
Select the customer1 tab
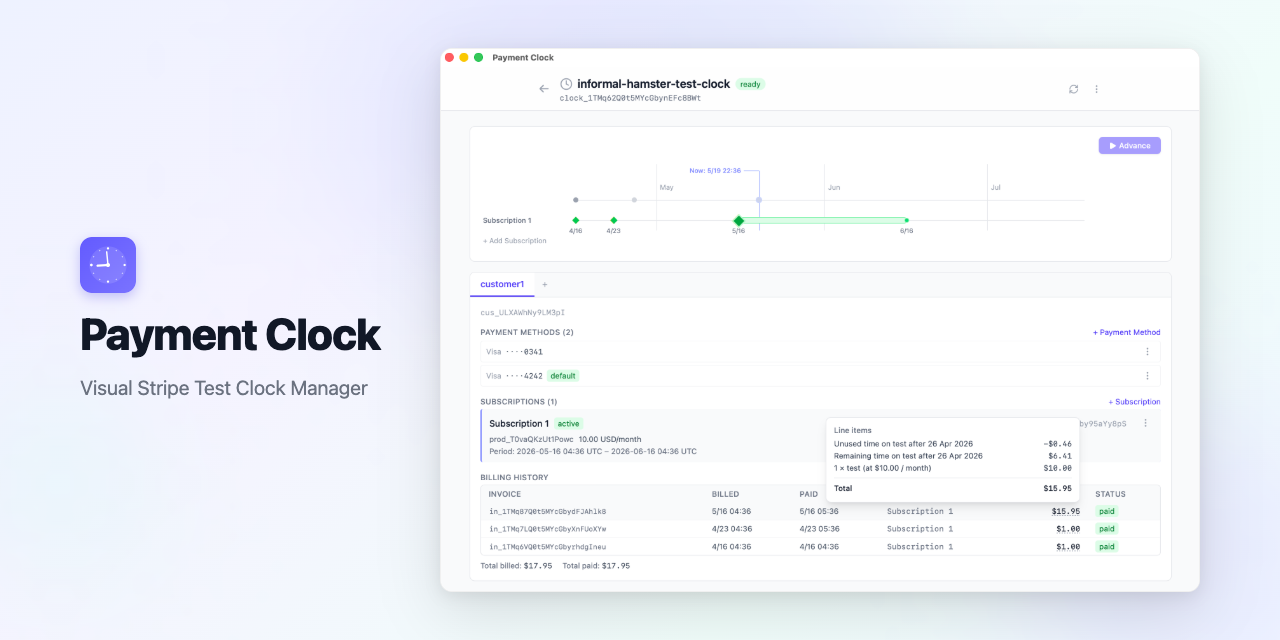tap(502, 285)
